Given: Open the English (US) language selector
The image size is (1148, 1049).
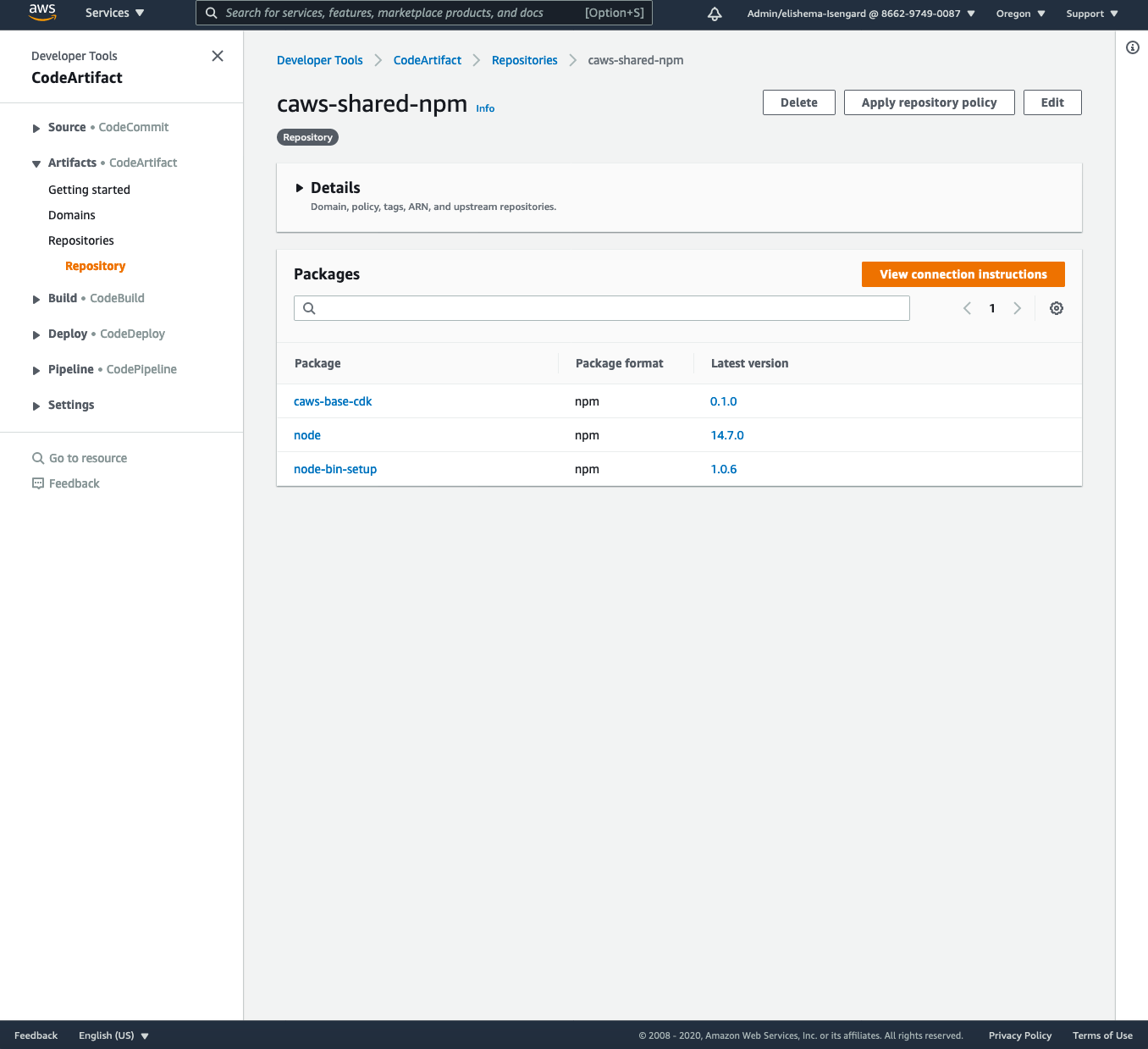Looking at the screenshot, I should [113, 1035].
